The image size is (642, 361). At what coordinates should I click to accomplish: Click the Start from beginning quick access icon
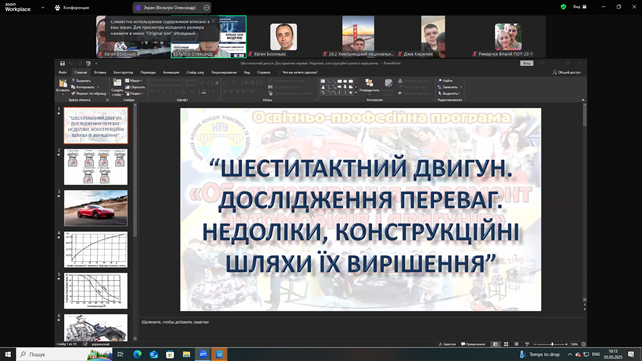click(x=88, y=63)
